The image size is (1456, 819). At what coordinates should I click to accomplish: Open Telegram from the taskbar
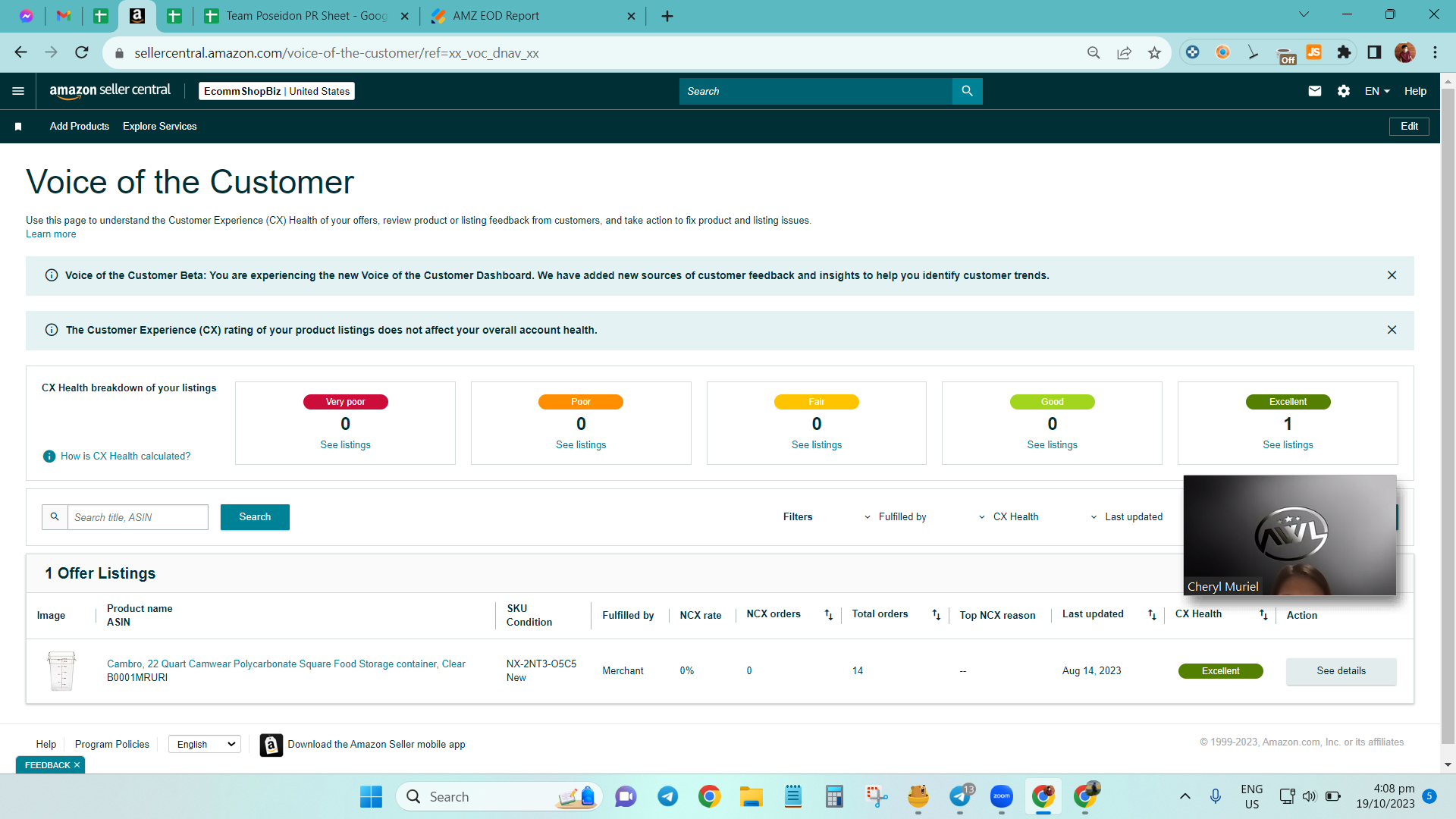point(667,796)
